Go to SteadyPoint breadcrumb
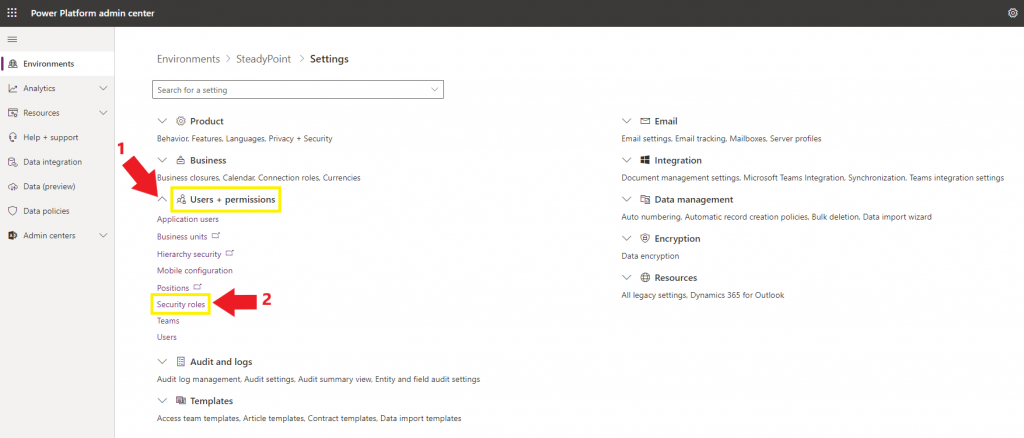Viewport: 1024px width, 438px height. click(264, 59)
